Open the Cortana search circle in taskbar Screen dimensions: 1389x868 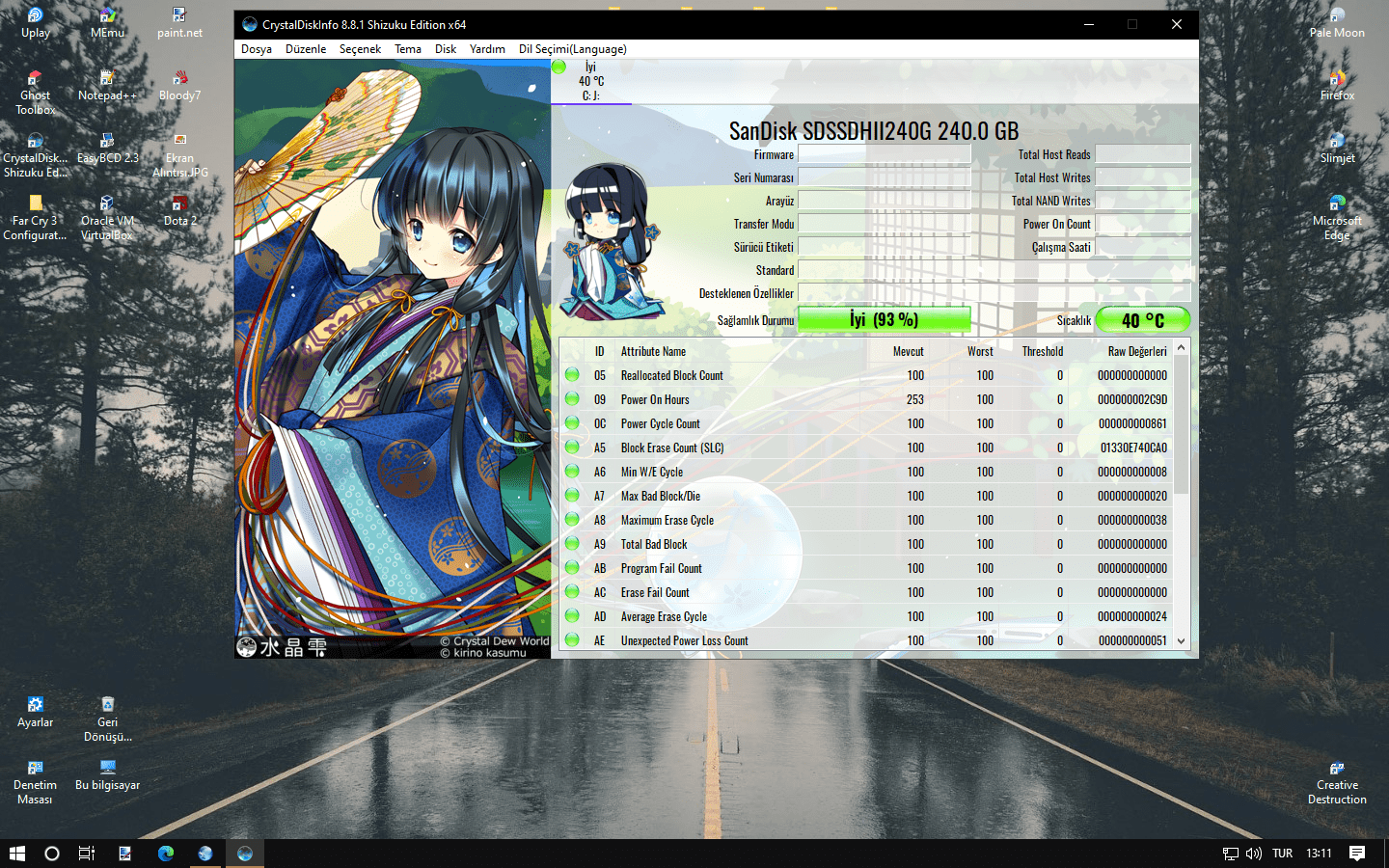tap(52, 854)
